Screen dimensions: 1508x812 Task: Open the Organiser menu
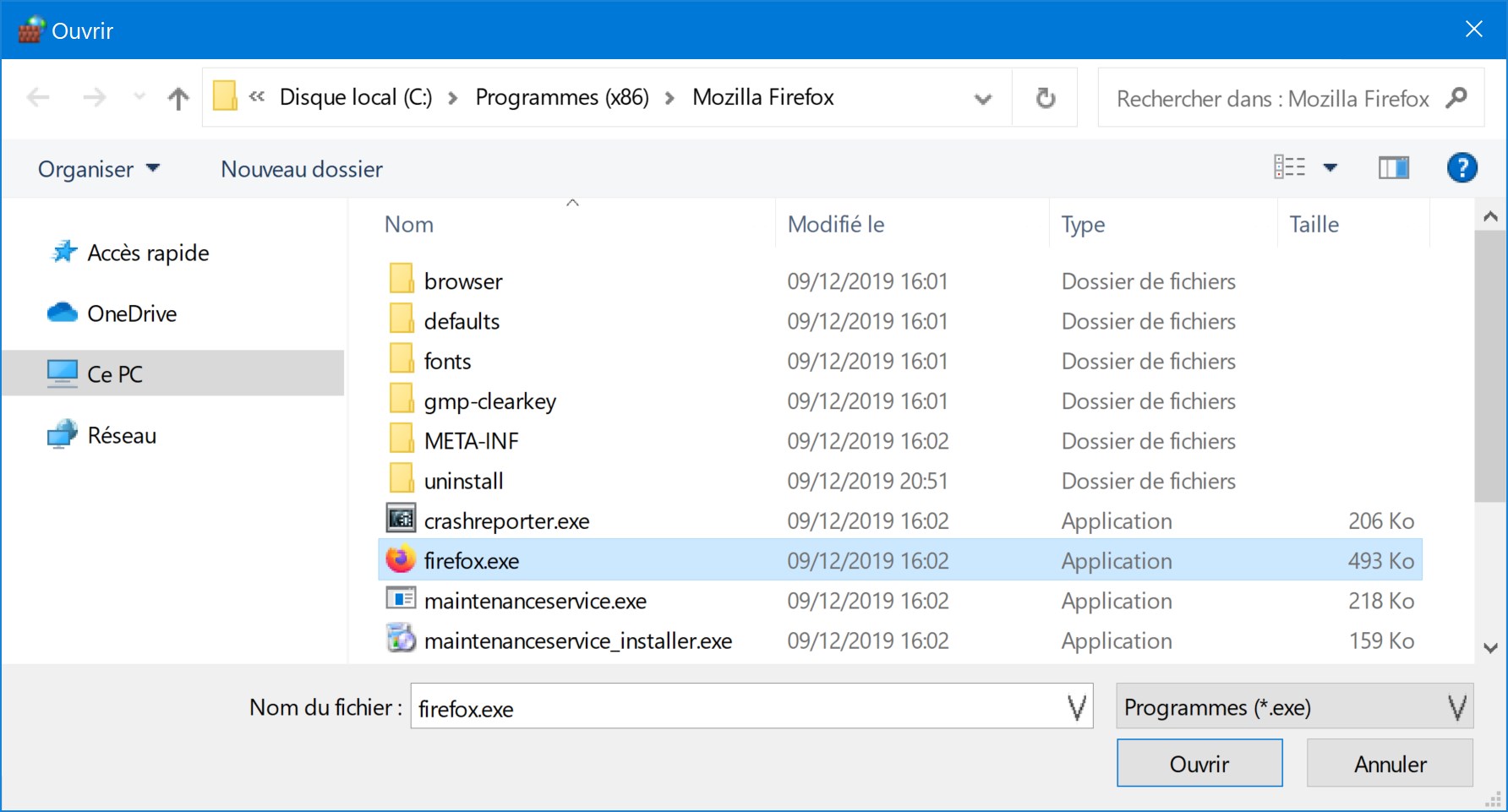point(99,169)
